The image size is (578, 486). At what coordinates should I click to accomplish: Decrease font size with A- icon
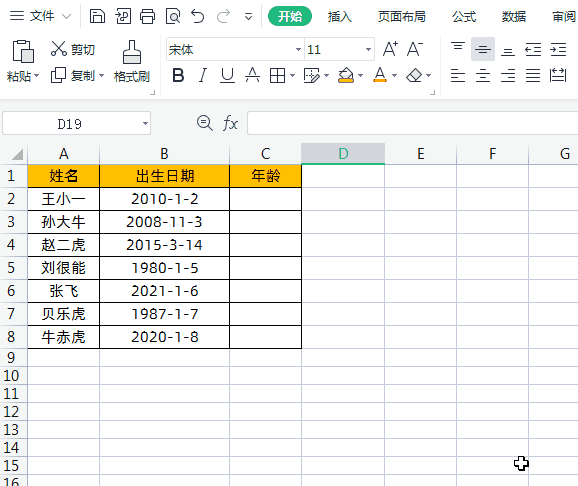[415, 49]
